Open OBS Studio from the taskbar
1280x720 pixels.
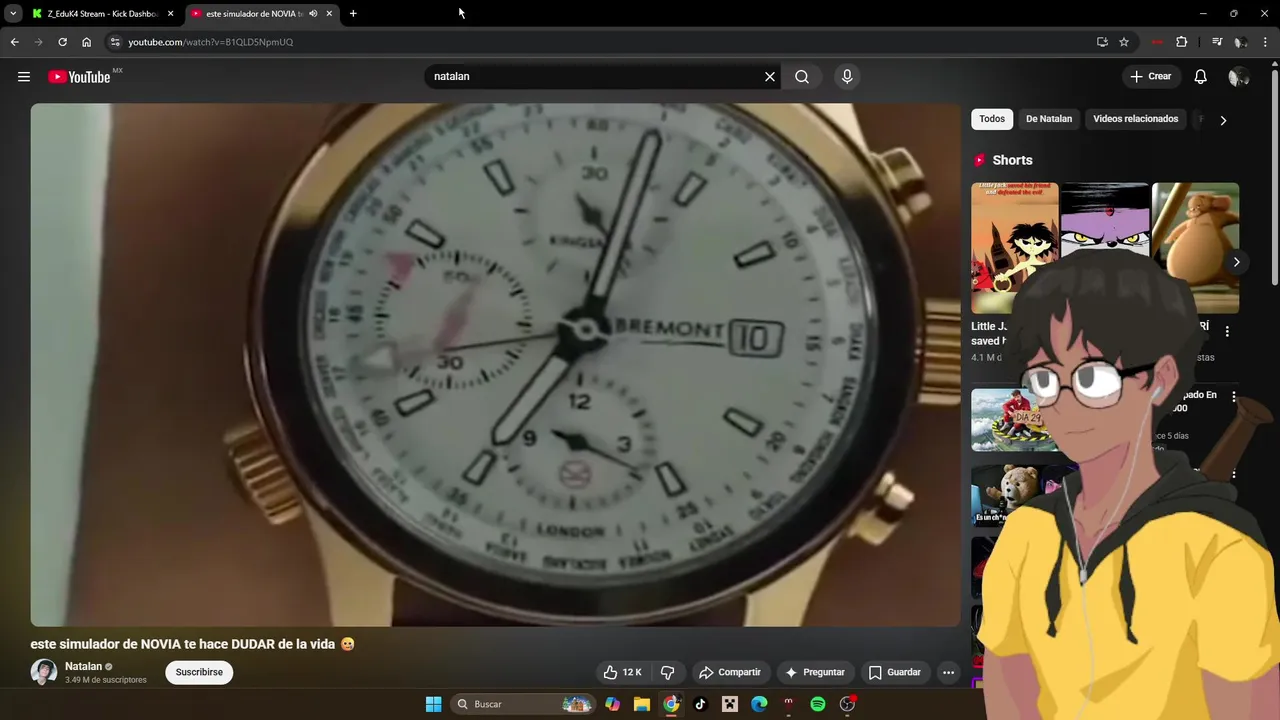click(847, 704)
